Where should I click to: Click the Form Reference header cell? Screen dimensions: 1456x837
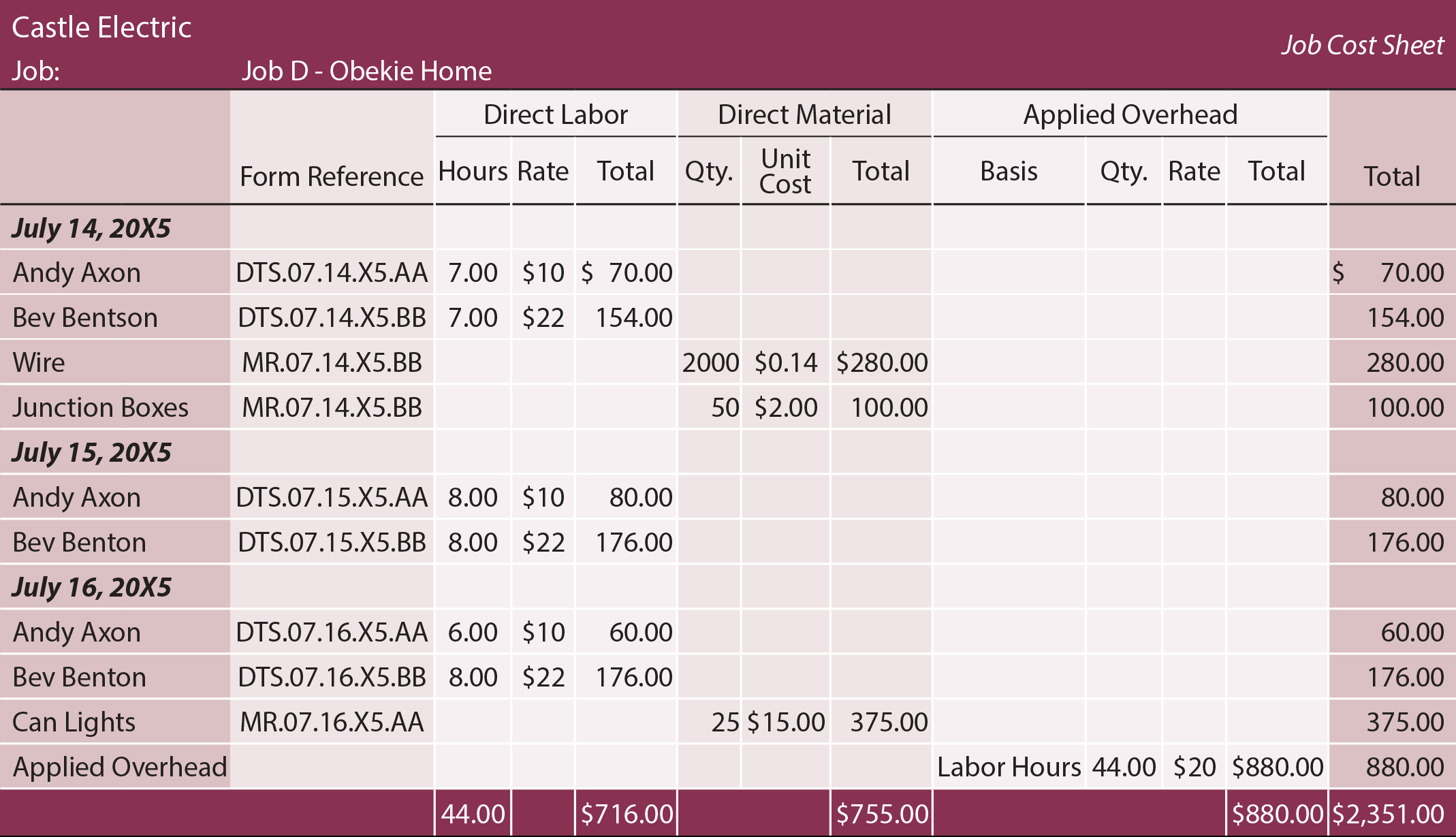[x=331, y=176]
